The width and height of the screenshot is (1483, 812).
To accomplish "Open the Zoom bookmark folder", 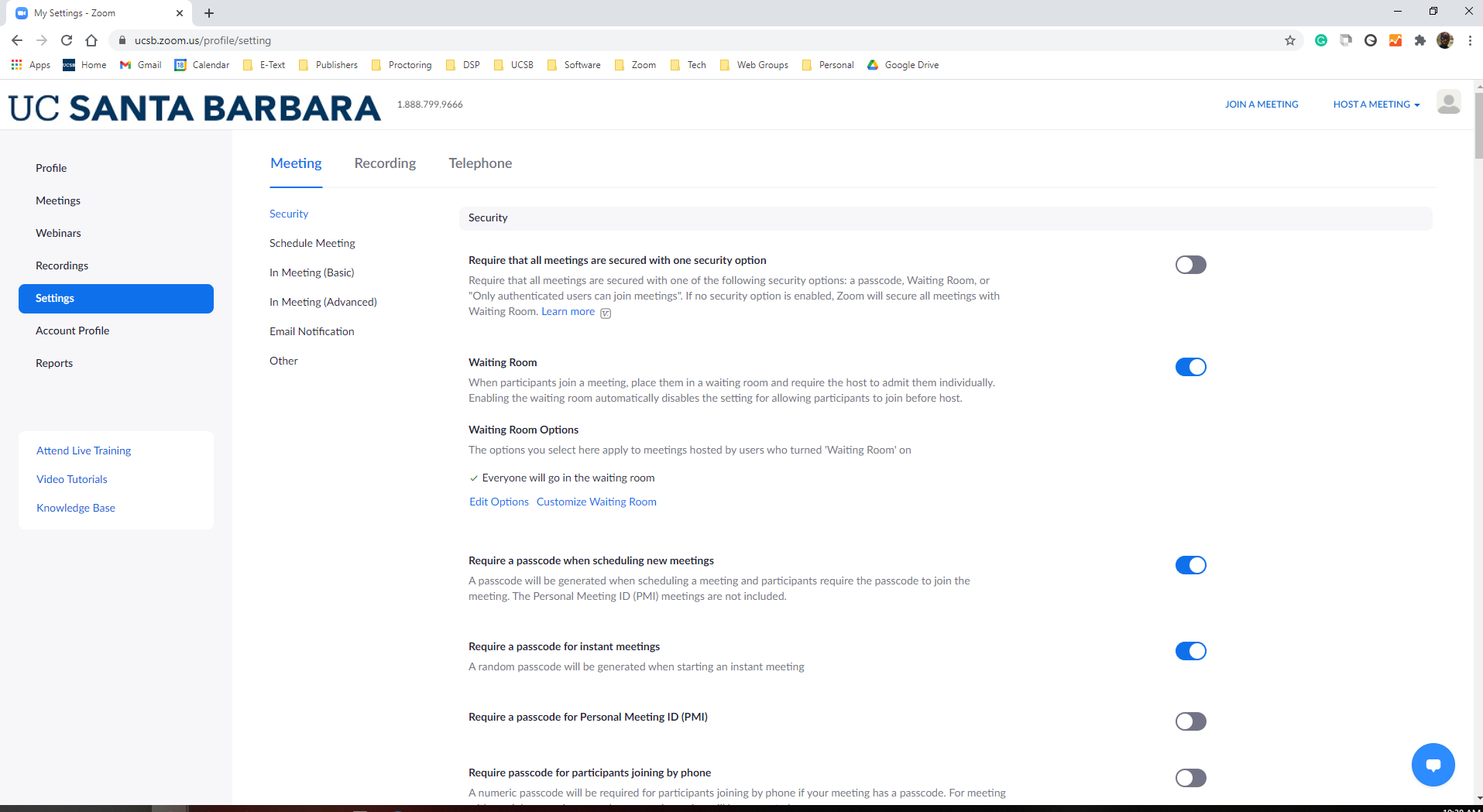I will 635,65.
